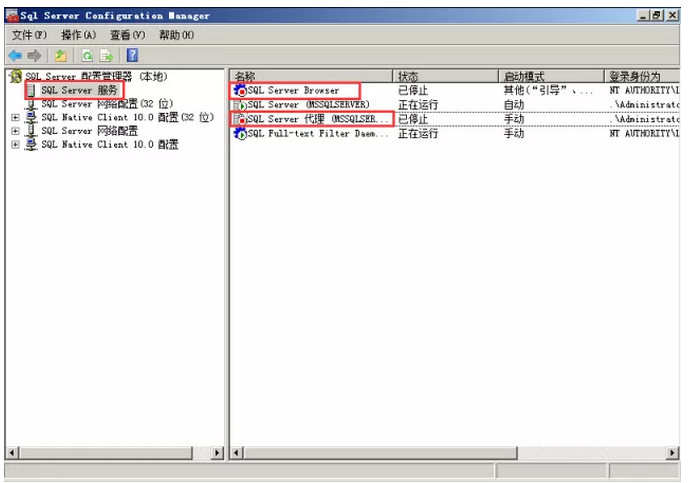Screen dimensions: 692x483
Task: Click 正在运行 status of SQL Server (MSSQLSERVER)
Action: click(417, 105)
